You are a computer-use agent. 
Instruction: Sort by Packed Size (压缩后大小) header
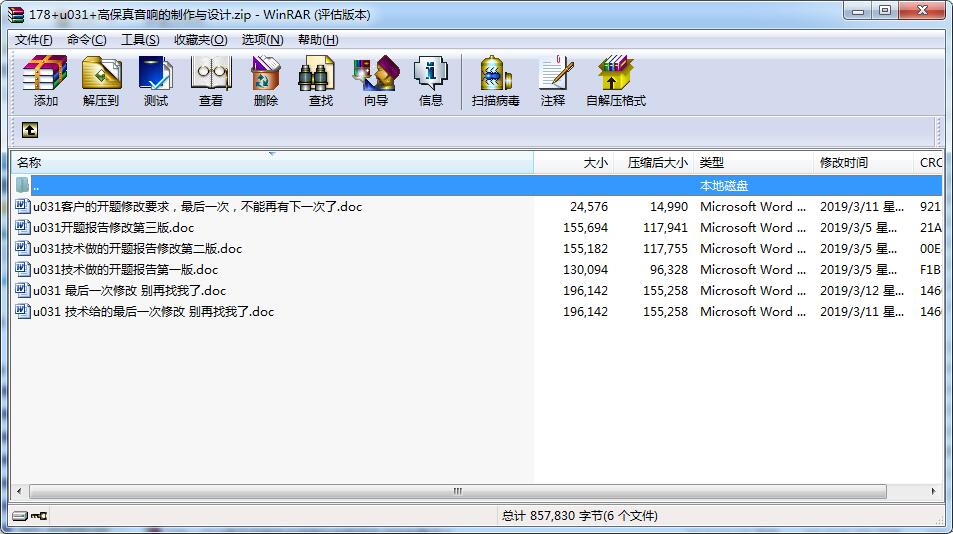tap(653, 163)
